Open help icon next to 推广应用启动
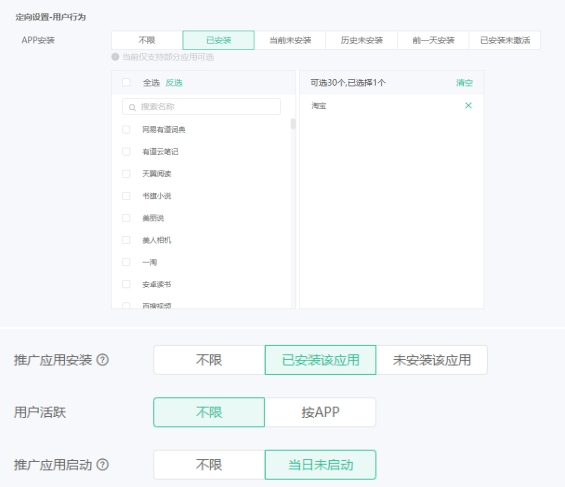The width and height of the screenshot is (565, 487). (x=102, y=465)
